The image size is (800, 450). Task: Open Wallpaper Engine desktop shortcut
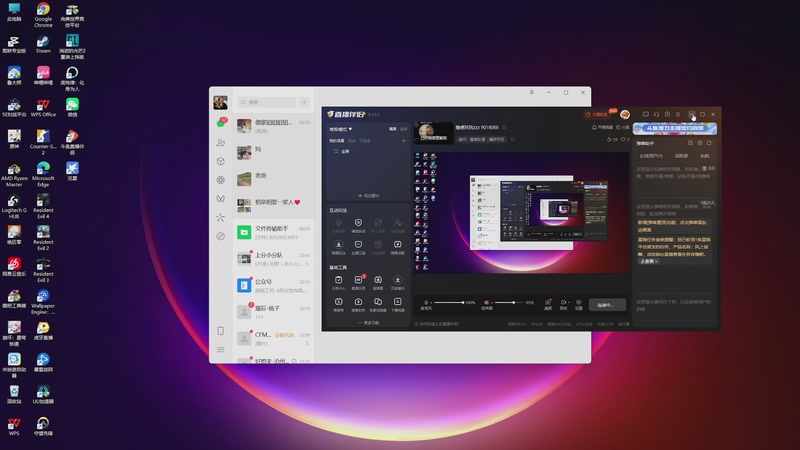pos(43,301)
